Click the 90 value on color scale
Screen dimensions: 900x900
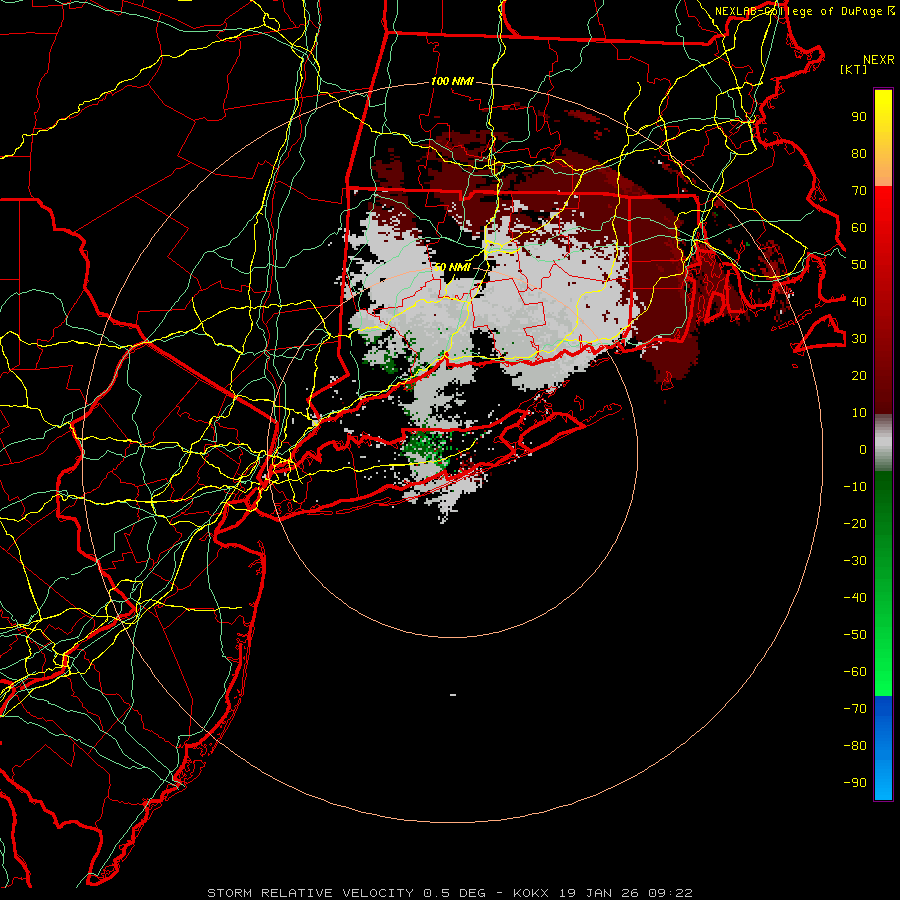(859, 117)
